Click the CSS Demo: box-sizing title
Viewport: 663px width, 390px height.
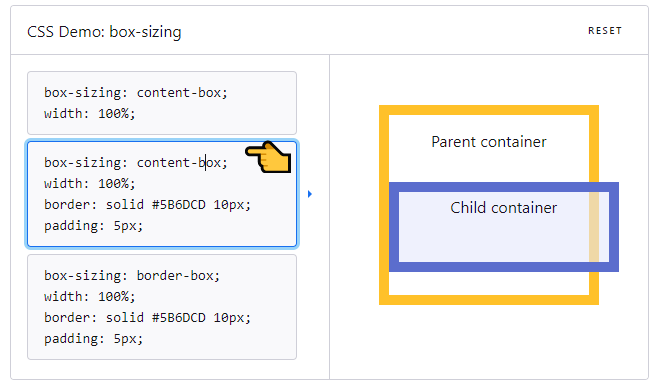104,32
